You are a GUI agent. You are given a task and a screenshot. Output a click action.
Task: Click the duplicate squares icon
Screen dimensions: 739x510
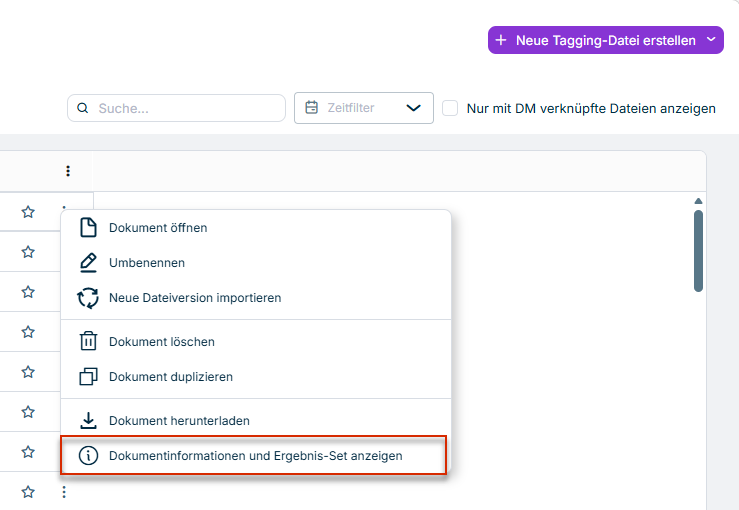click(x=88, y=377)
